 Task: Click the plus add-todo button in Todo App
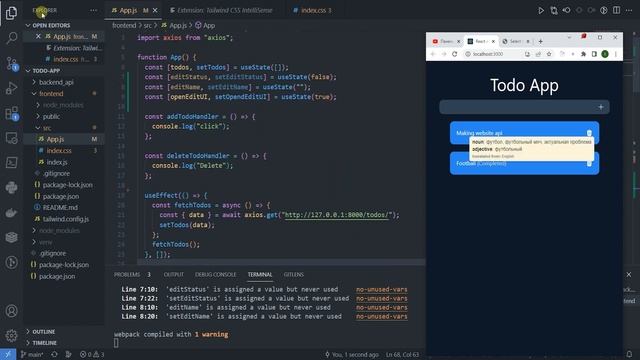coord(601,107)
